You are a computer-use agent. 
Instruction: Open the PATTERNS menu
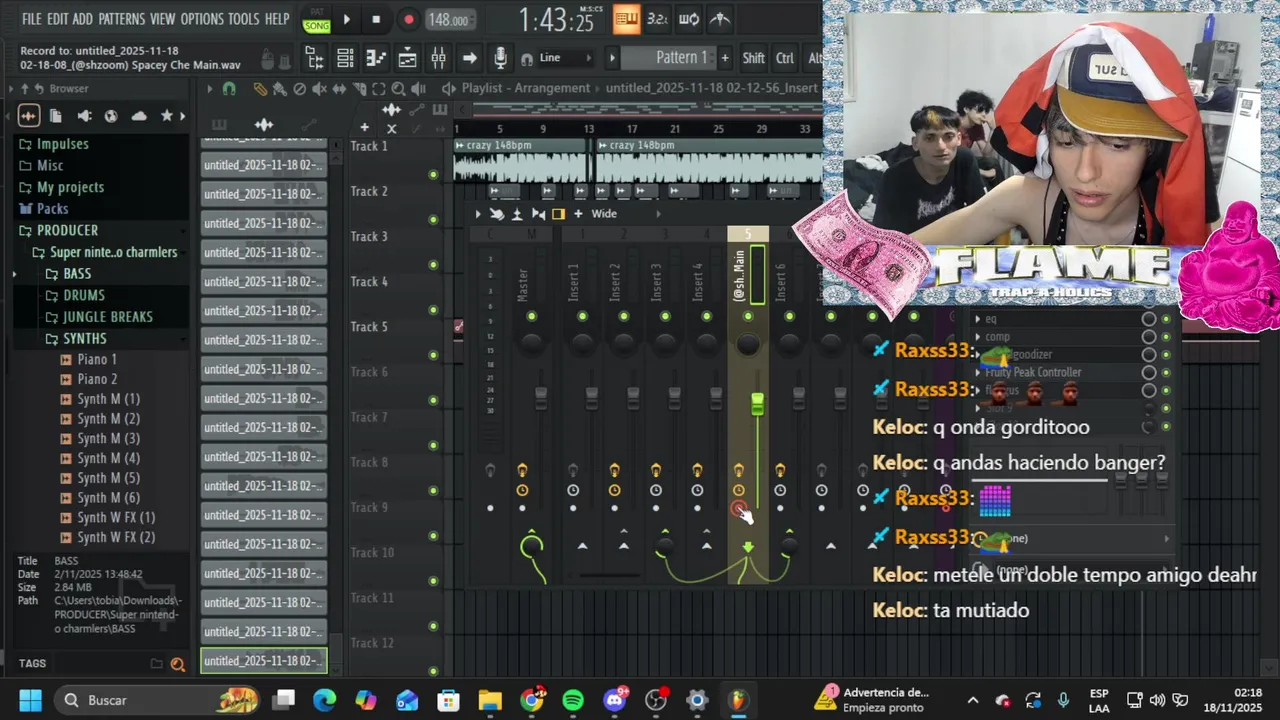point(122,19)
